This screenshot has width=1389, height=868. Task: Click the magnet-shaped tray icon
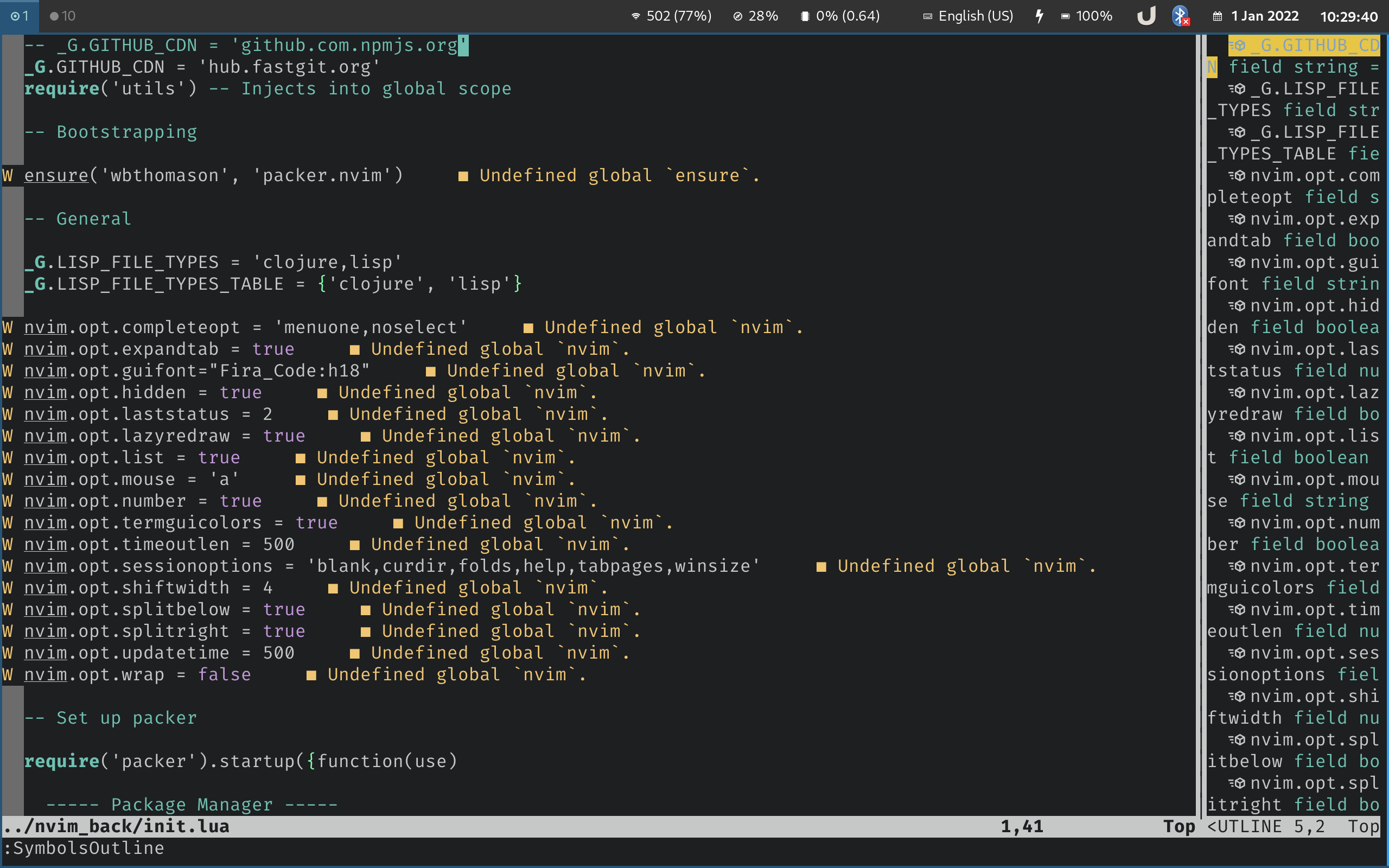pos(1146,16)
